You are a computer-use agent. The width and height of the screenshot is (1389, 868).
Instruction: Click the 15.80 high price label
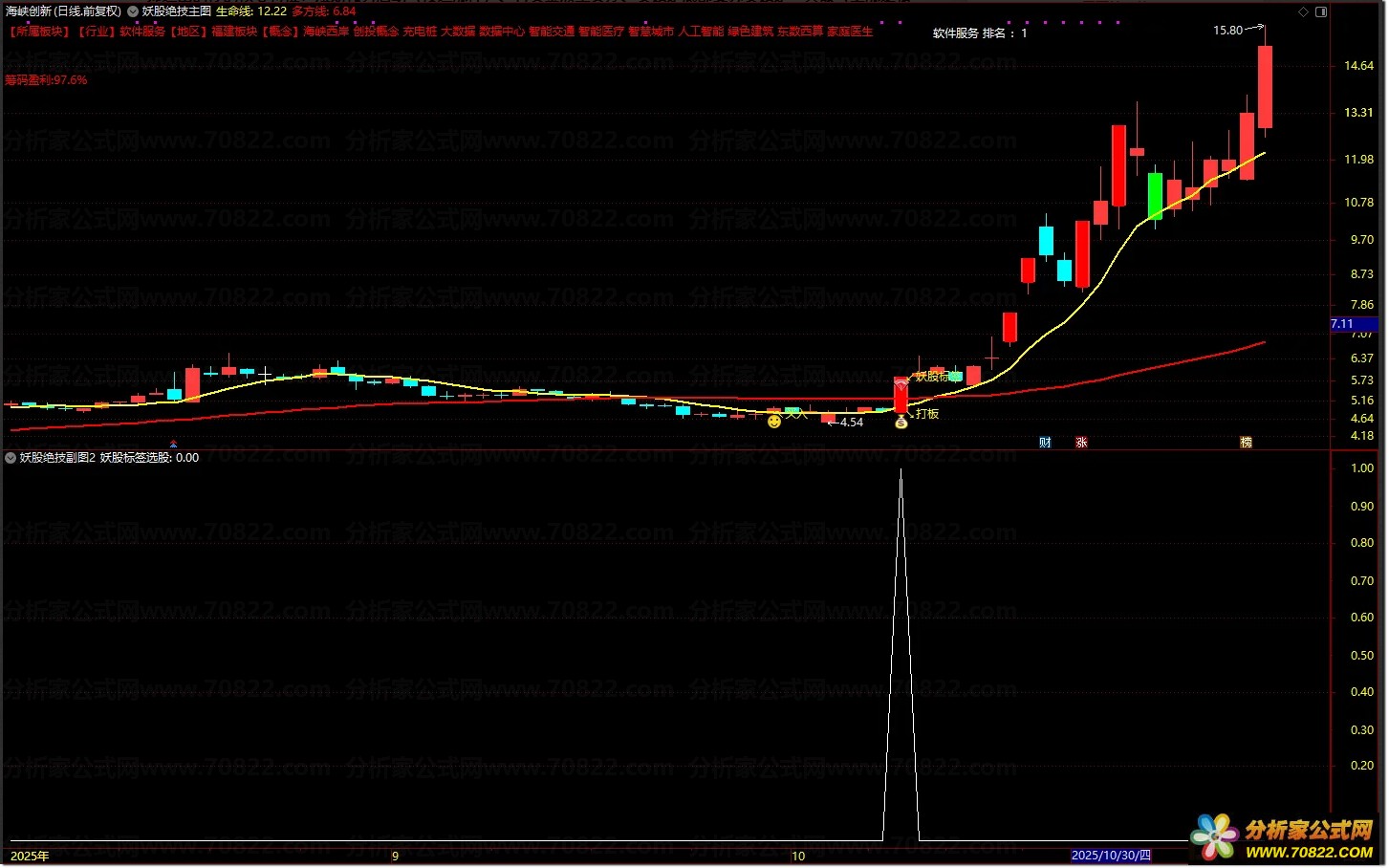[1228, 31]
